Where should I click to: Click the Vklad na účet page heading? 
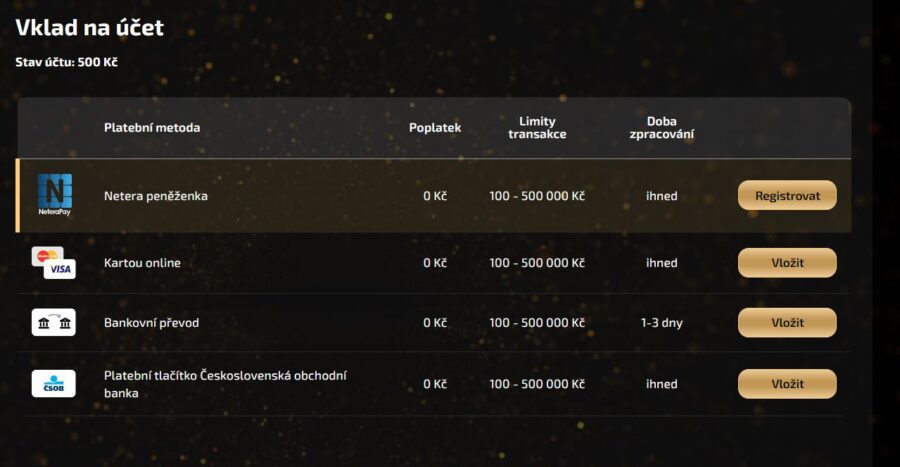(89, 28)
